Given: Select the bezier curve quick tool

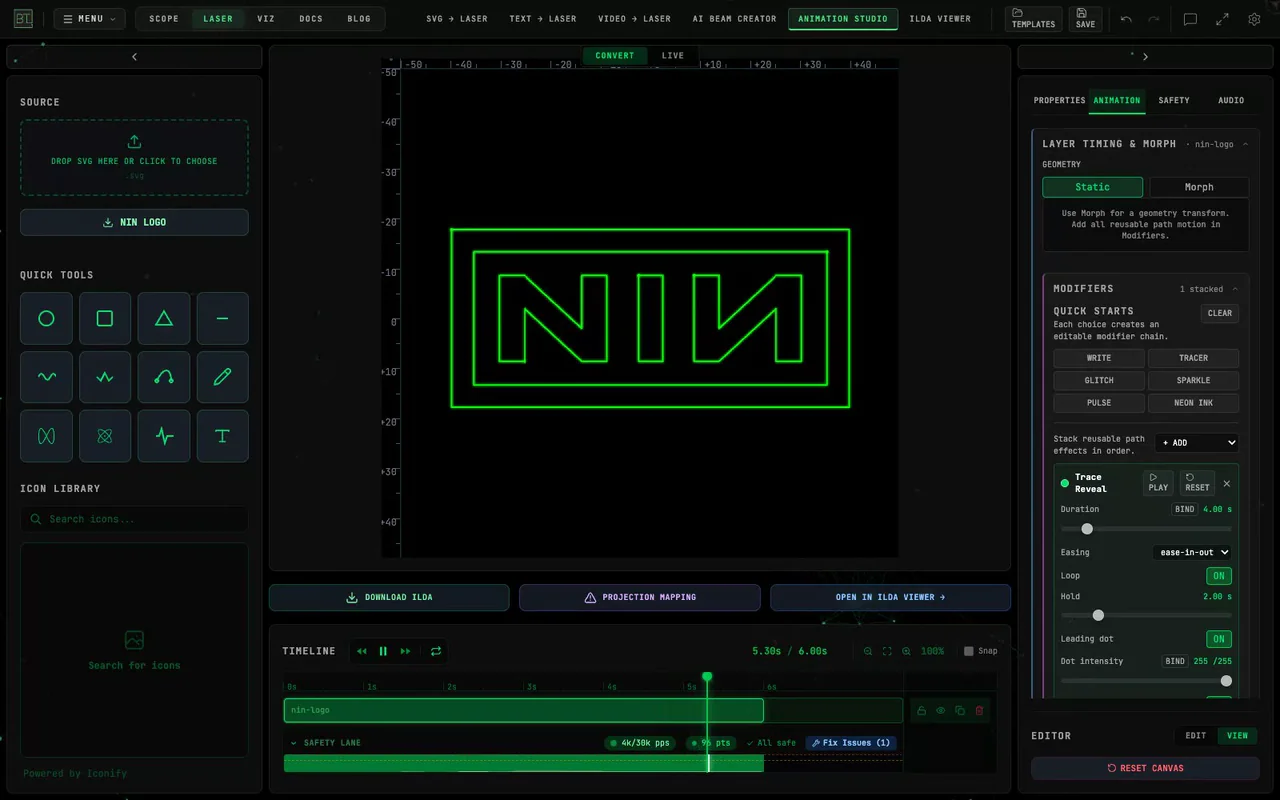Looking at the screenshot, I should click(164, 377).
